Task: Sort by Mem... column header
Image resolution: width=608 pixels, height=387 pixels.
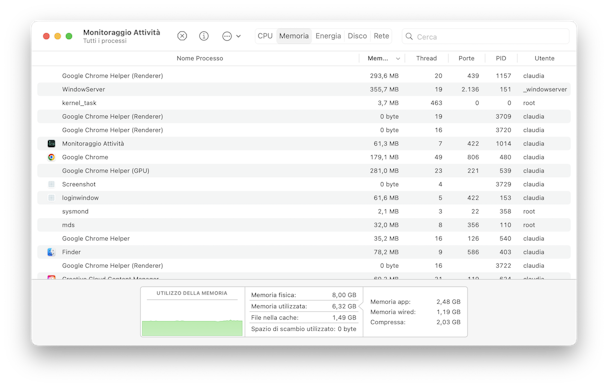Action: pos(378,58)
